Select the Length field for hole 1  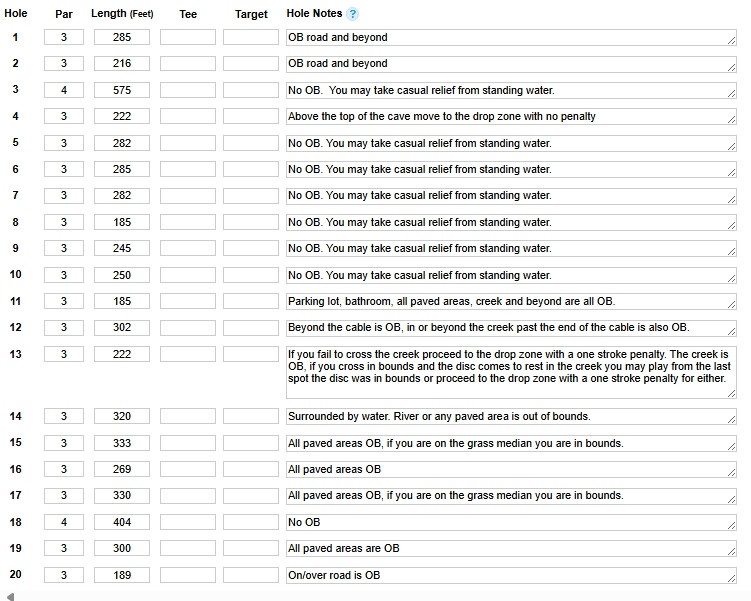(122, 37)
